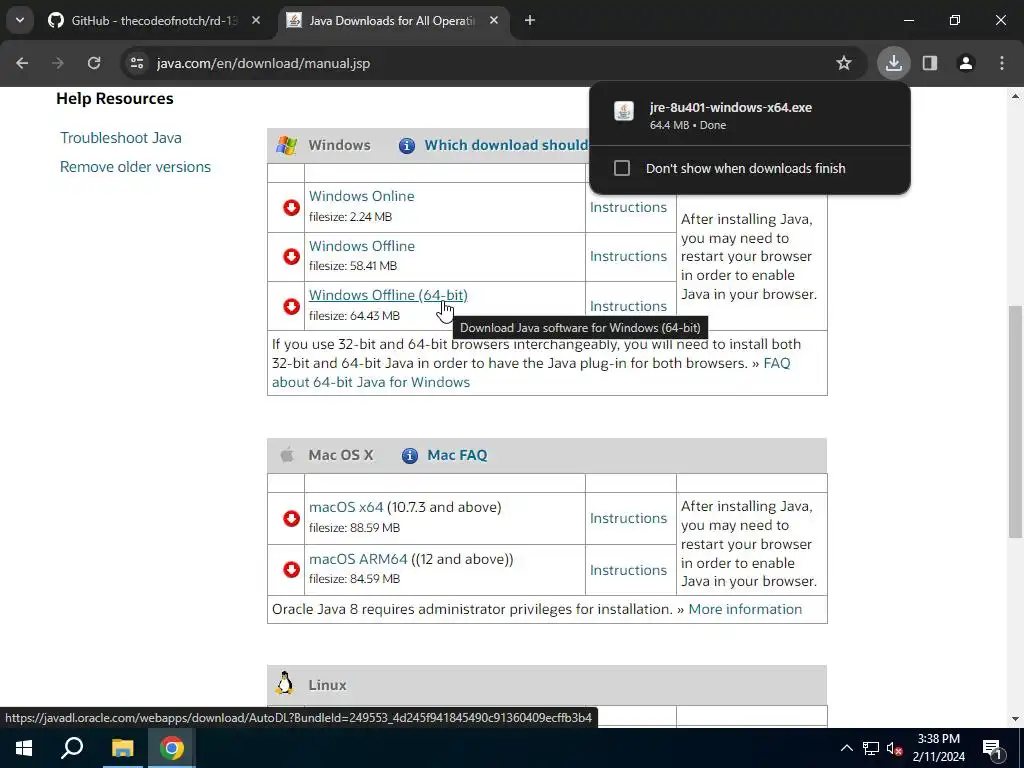
Task: Check Don't show when downloads finish
Action: point(622,168)
